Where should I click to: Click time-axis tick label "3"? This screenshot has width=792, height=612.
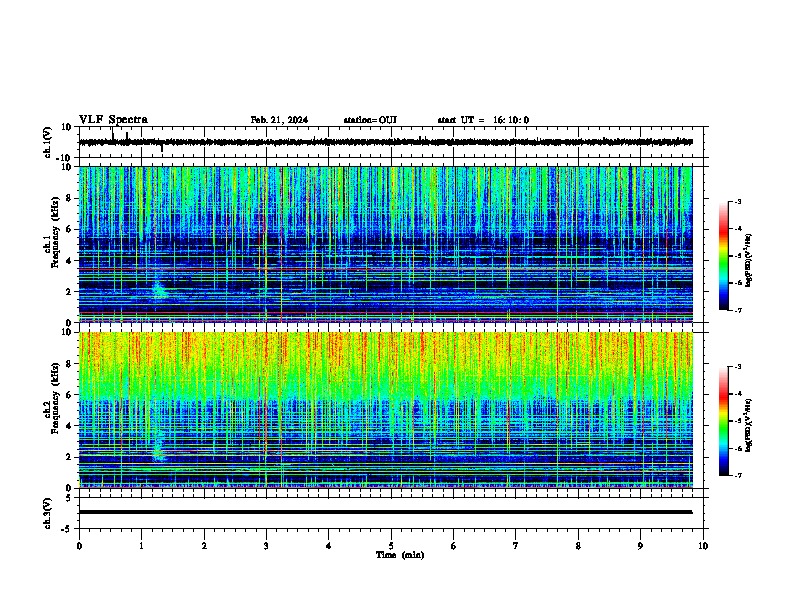266,546
